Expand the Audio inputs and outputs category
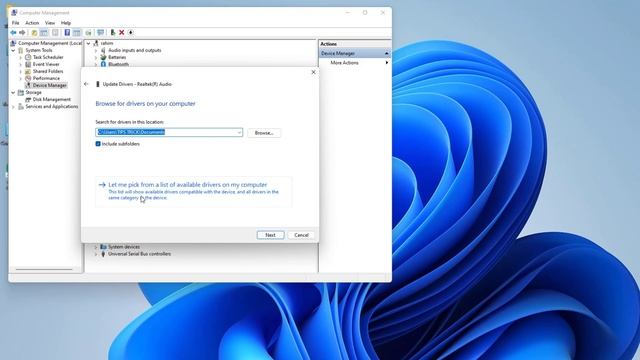The height and width of the screenshot is (360, 640). click(96, 51)
